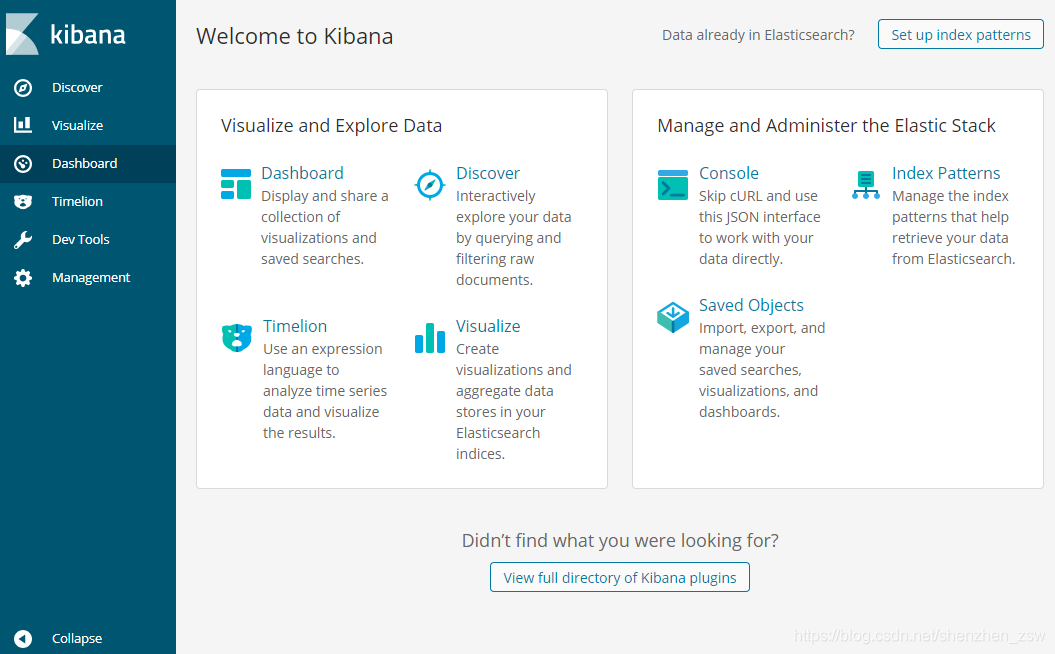Viewport: 1055px width, 654px height.
Task: Click the Management gear icon in the sidebar
Action: (23, 277)
